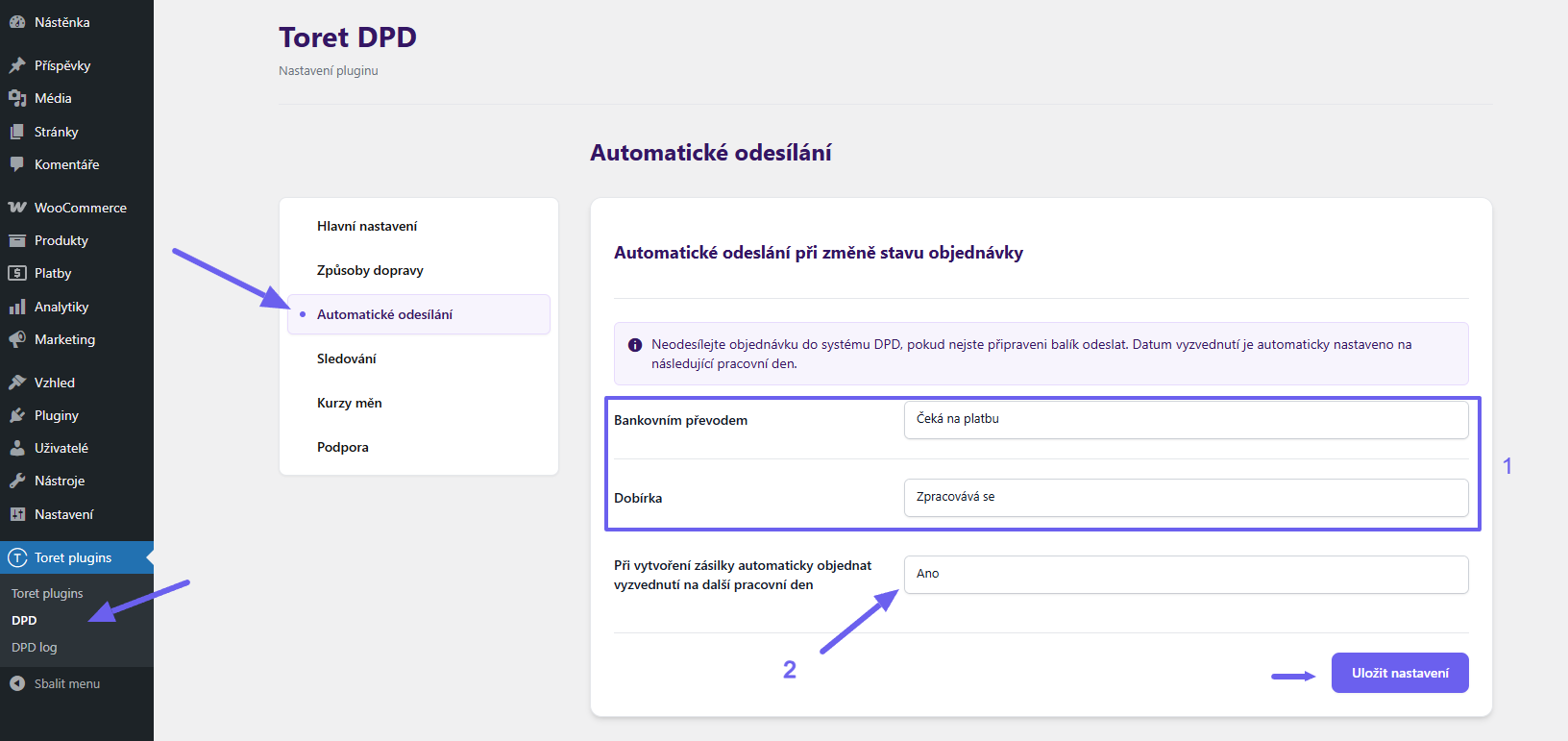This screenshot has width=1568, height=741.
Task: Click the Stránky pages icon
Action: coord(17,132)
